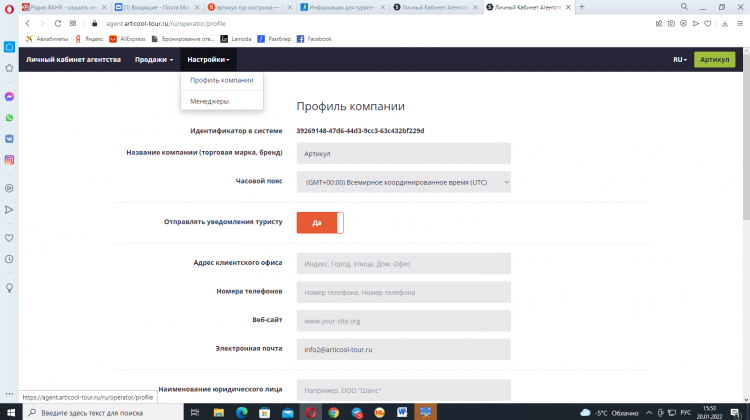Open Messenger in Opera sidebar
This screenshot has width=750, height=420.
(9, 97)
